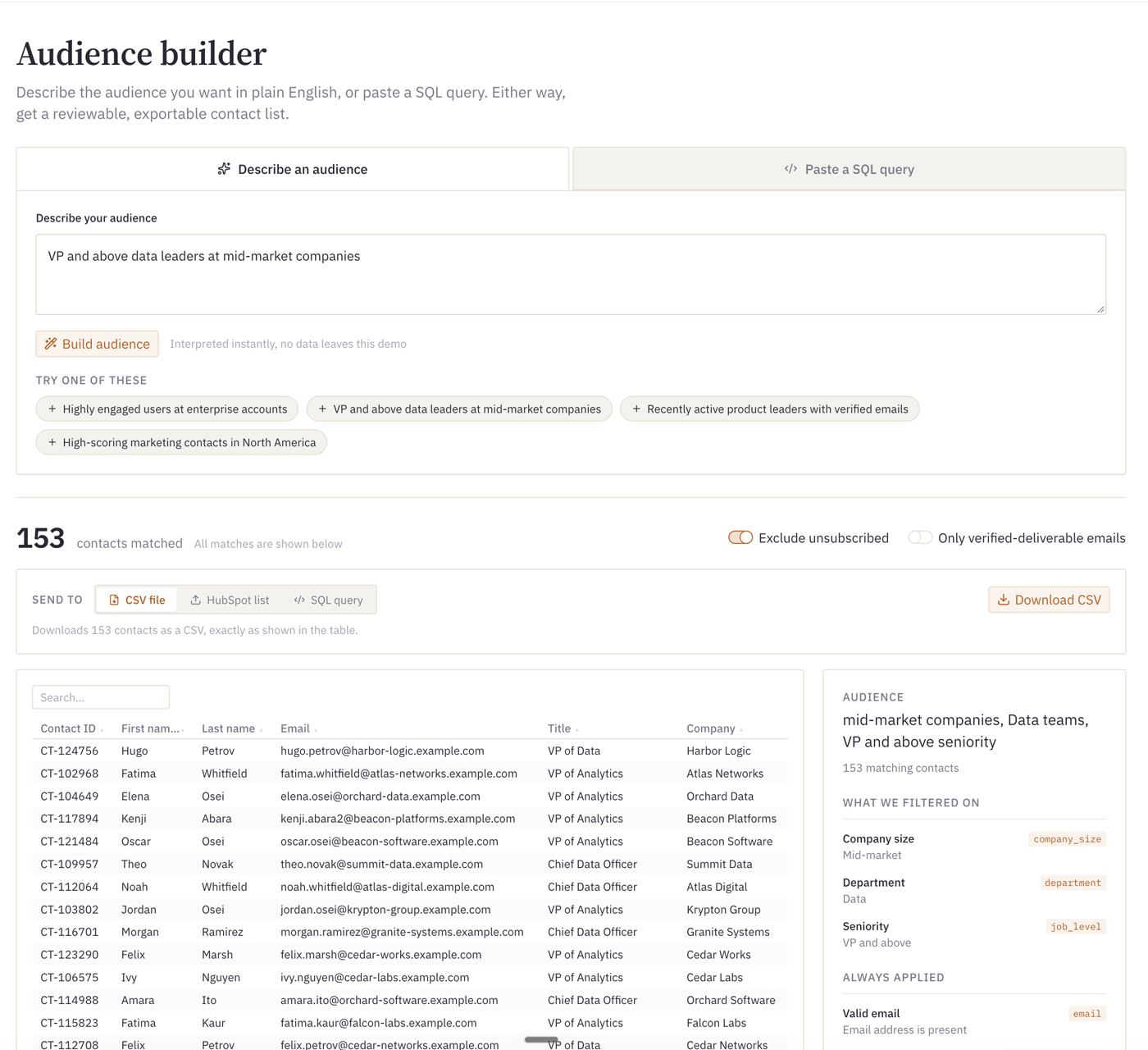
Task: Click contact ID CT-114988
Action: 69,1000
